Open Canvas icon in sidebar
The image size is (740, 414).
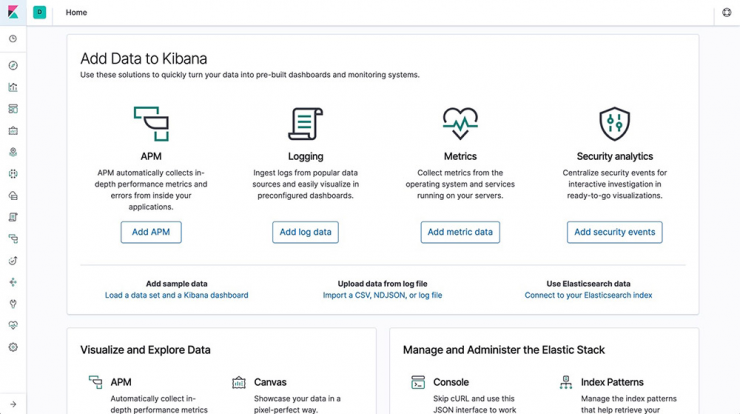click(x=13, y=131)
